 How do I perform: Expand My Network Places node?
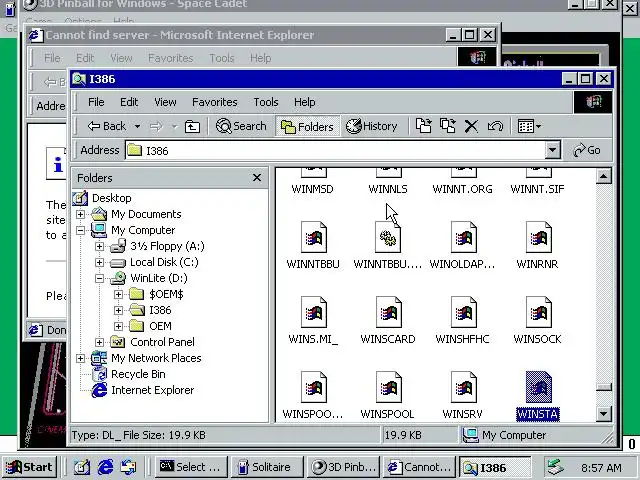tap(80, 358)
